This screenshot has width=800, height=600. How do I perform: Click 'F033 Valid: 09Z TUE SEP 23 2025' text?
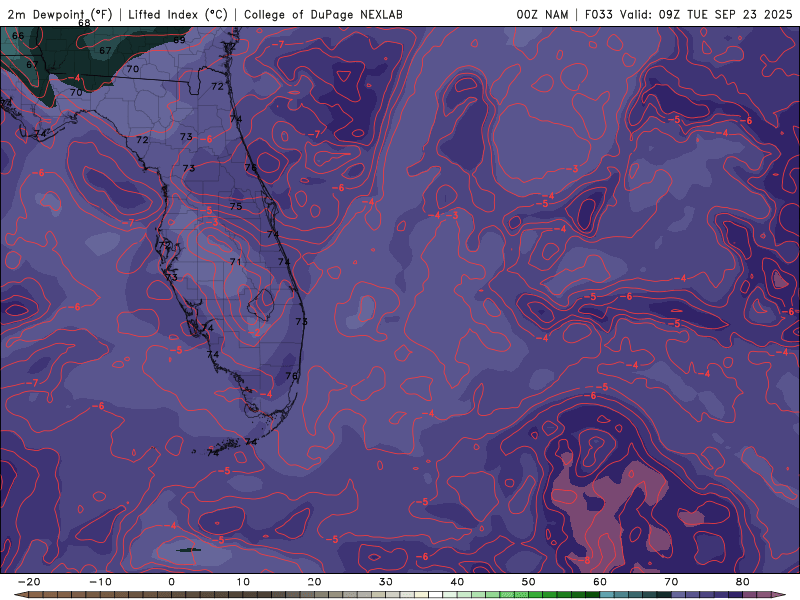coord(688,14)
